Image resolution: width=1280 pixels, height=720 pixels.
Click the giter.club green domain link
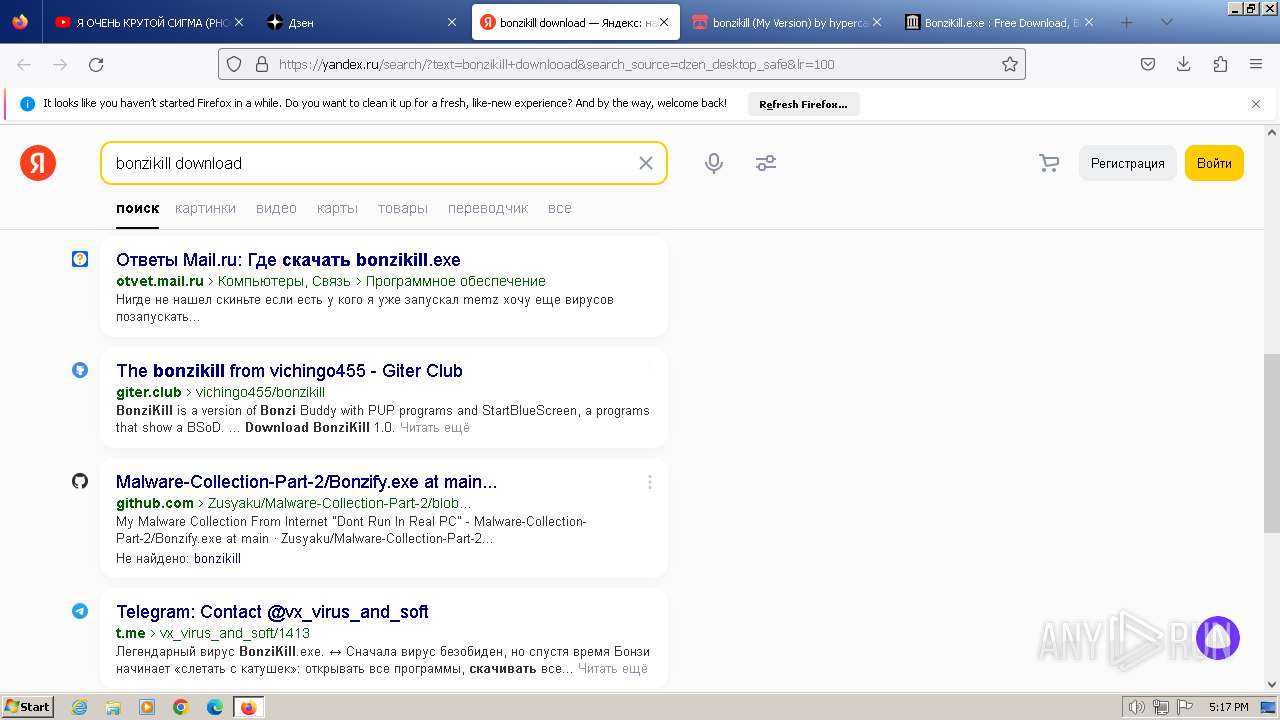click(149, 392)
